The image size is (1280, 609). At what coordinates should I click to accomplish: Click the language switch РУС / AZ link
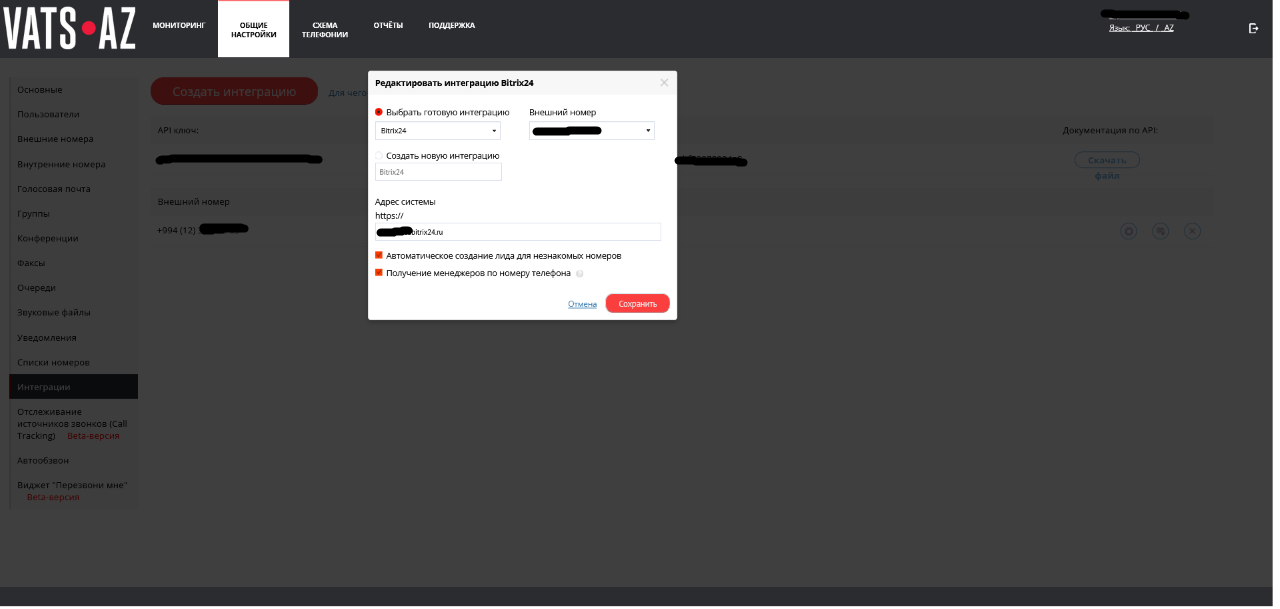1141,28
